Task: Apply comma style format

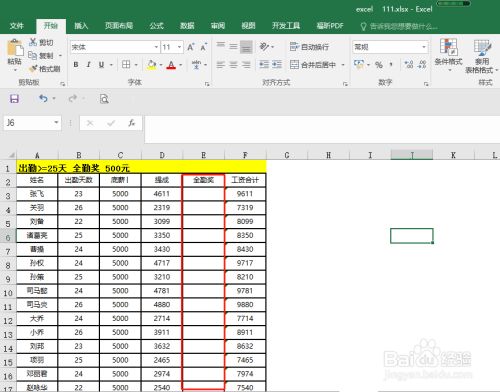Action: point(391,65)
